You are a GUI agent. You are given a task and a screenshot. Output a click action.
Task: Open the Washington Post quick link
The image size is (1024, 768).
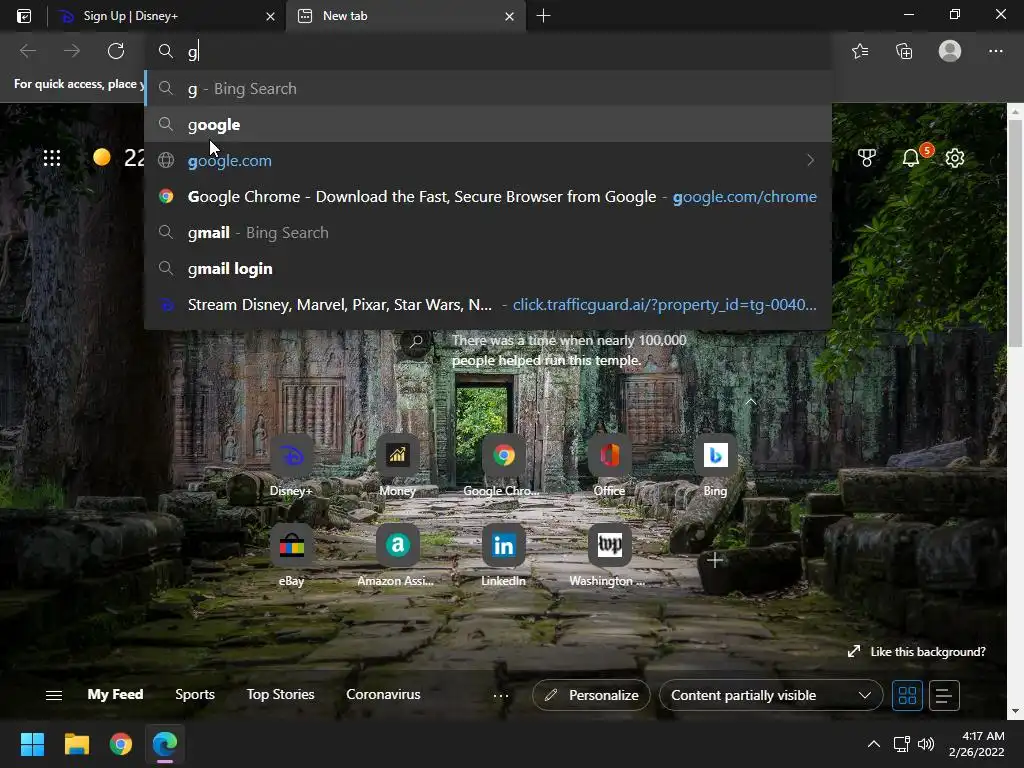[609, 556]
